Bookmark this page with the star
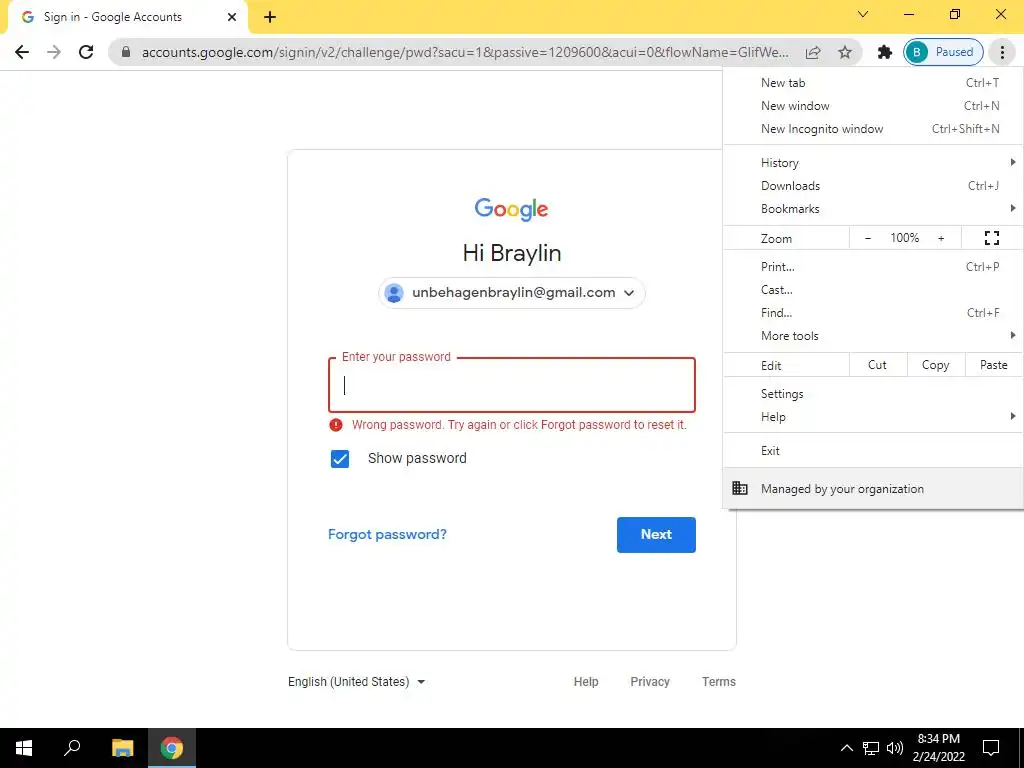Image resolution: width=1024 pixels, height=768 pixels. 845,52
